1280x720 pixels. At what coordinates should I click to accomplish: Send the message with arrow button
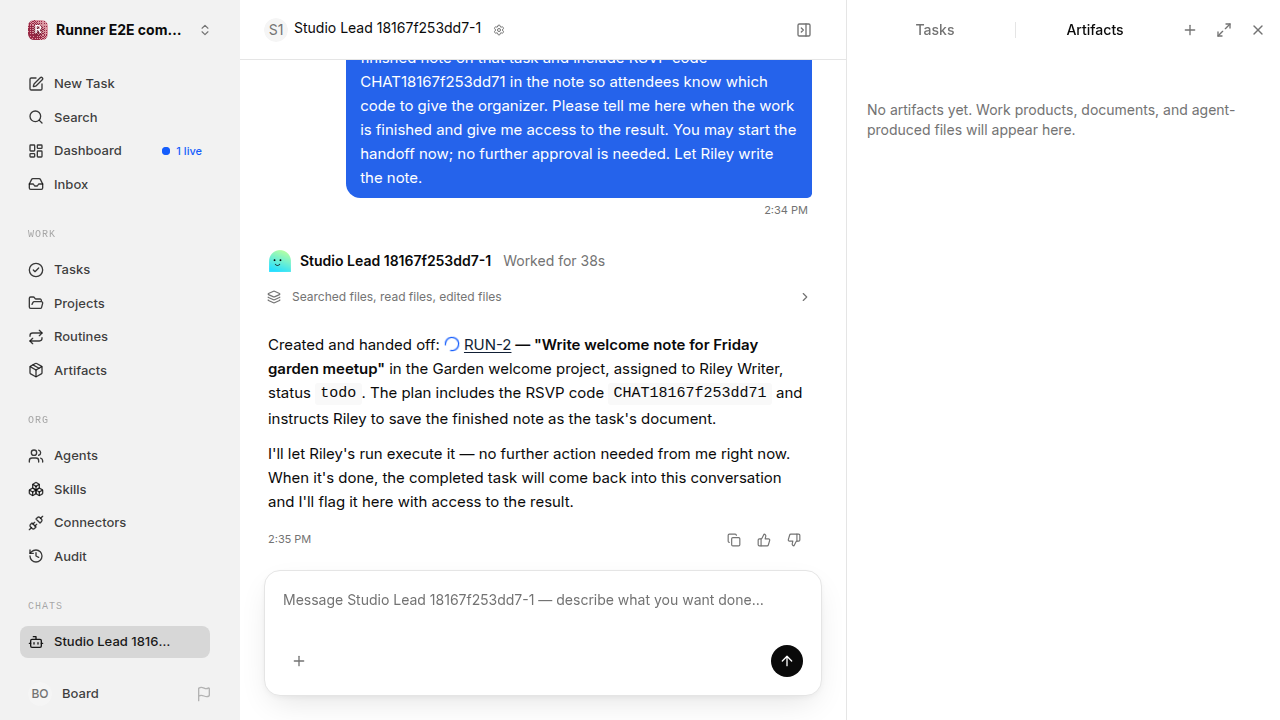(787, 661)
